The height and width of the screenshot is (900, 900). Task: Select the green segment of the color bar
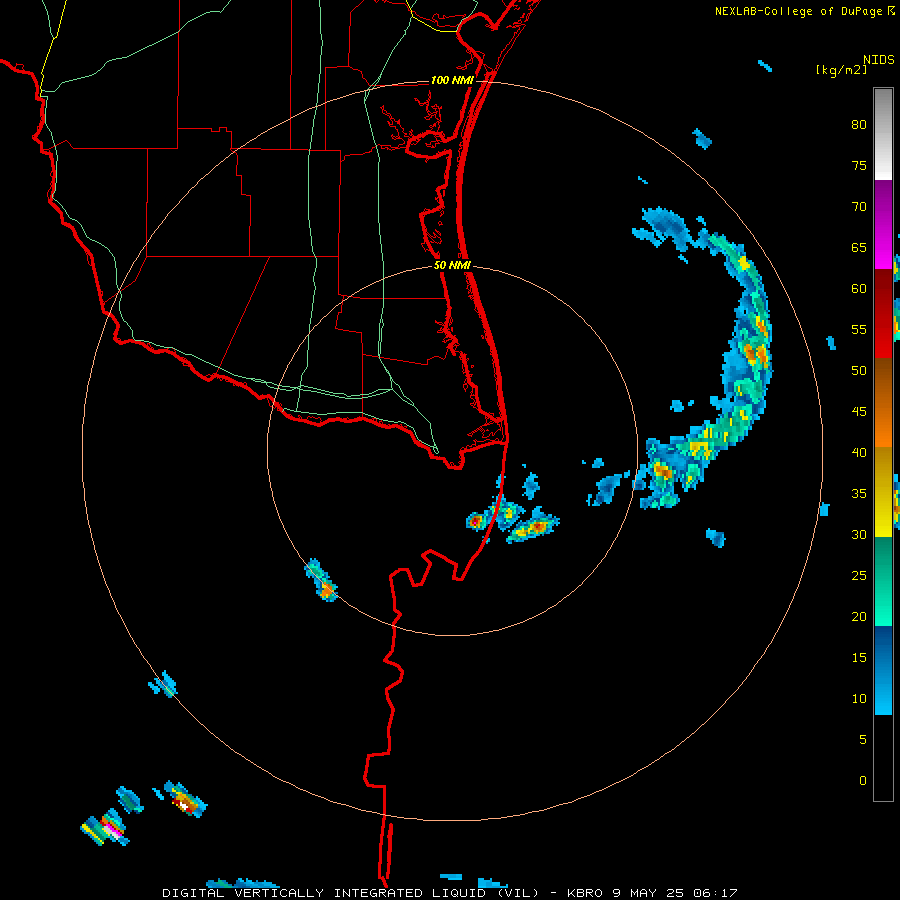[883, 581]
